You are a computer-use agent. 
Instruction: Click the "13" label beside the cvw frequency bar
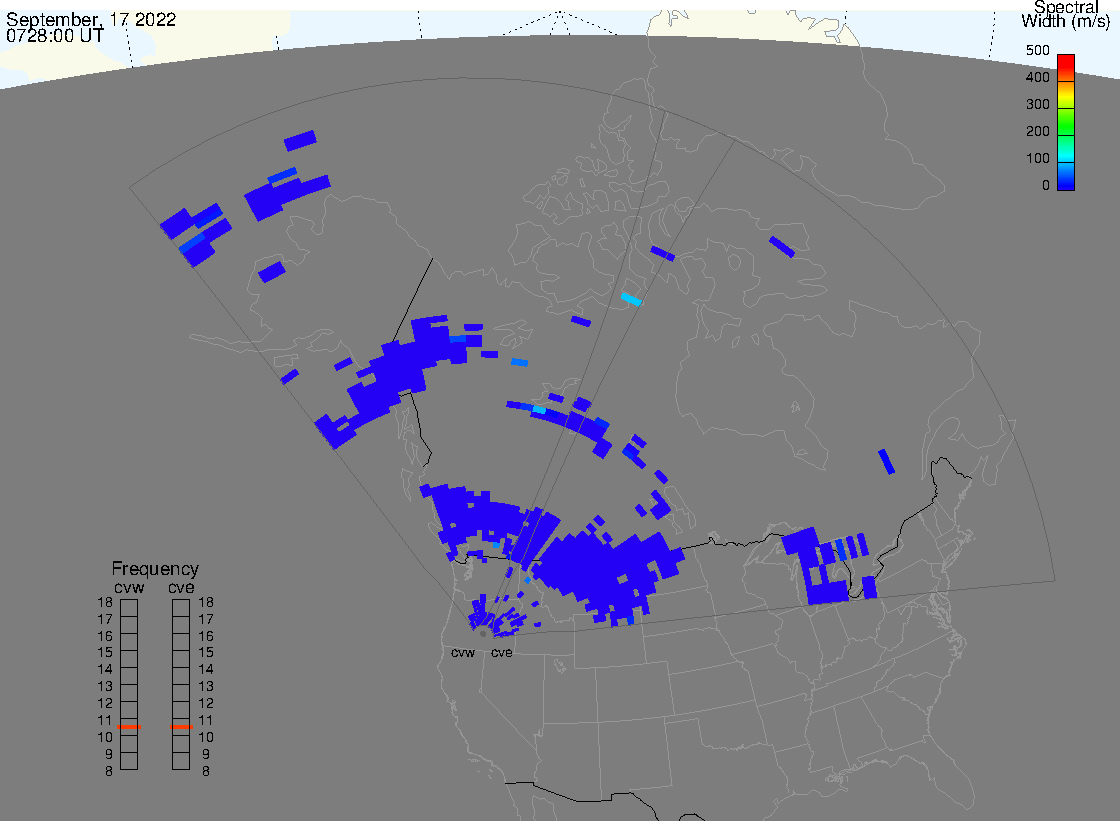coord(105,687)
